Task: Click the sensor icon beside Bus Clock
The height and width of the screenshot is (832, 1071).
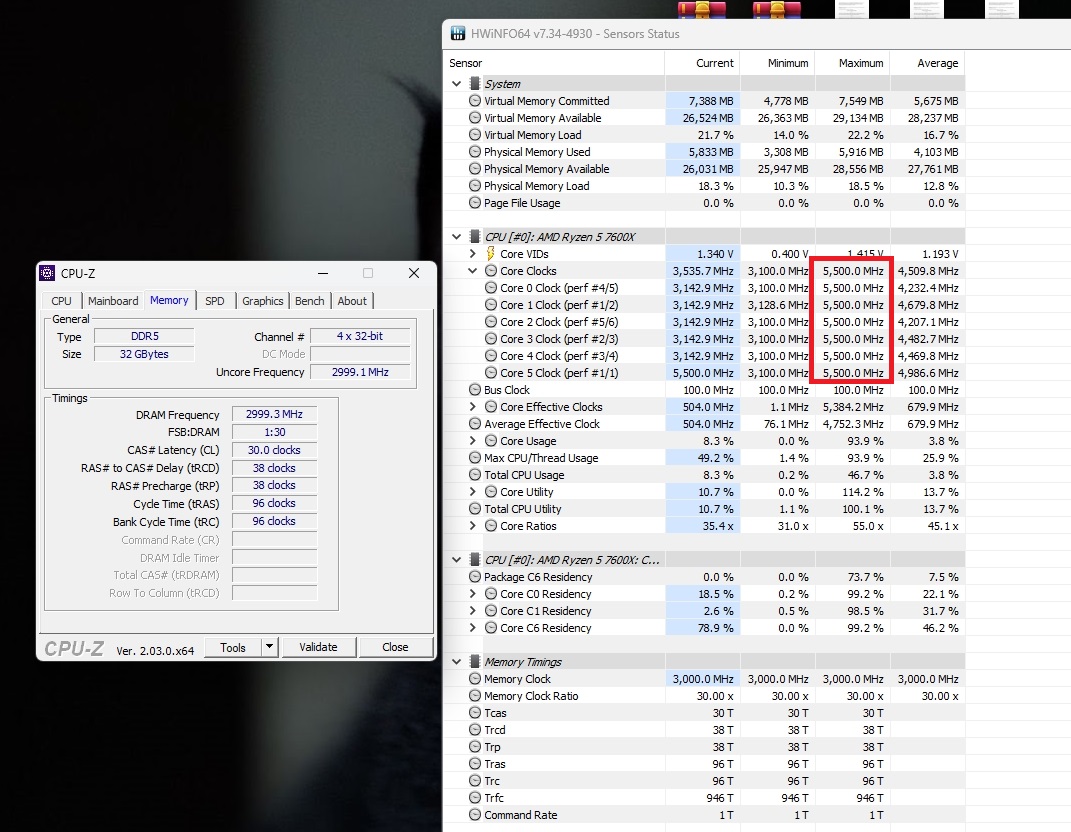Action: pyautogui.click(x=475, y=389)
